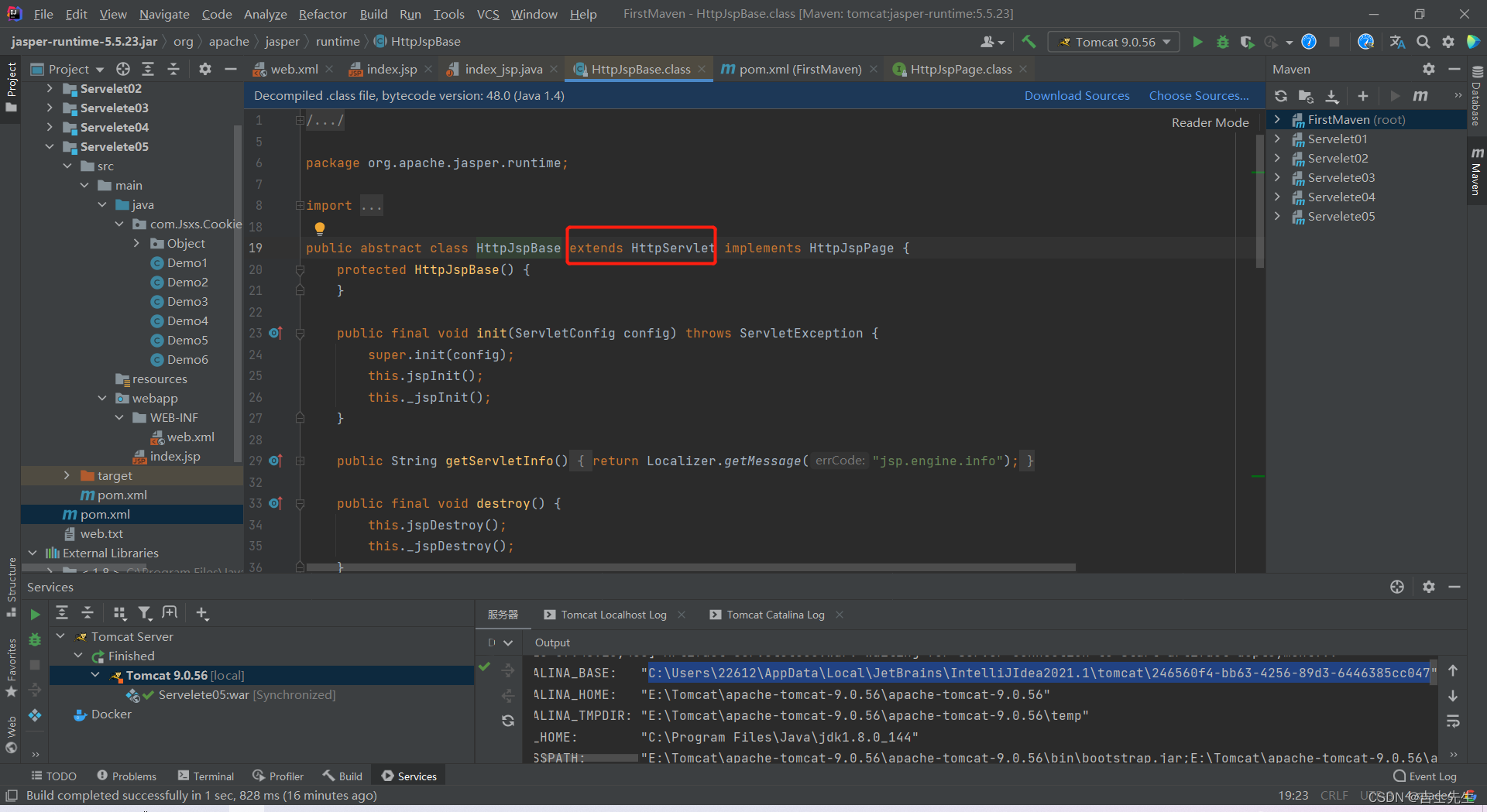This screenshot has height=812, width=1487.
Task: Expand FirstMaven (root) in Maven panel
Action: click(1277, 119)
